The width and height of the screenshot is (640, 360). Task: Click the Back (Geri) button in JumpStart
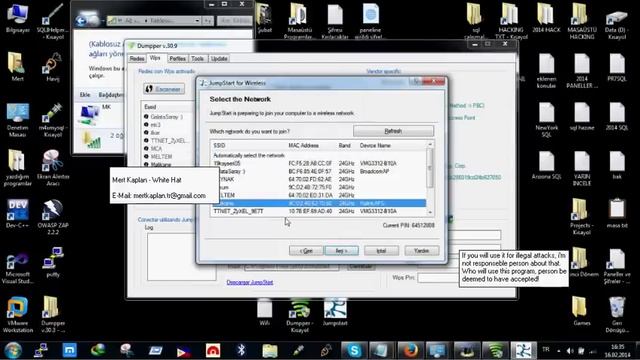(x=306, y=251)
